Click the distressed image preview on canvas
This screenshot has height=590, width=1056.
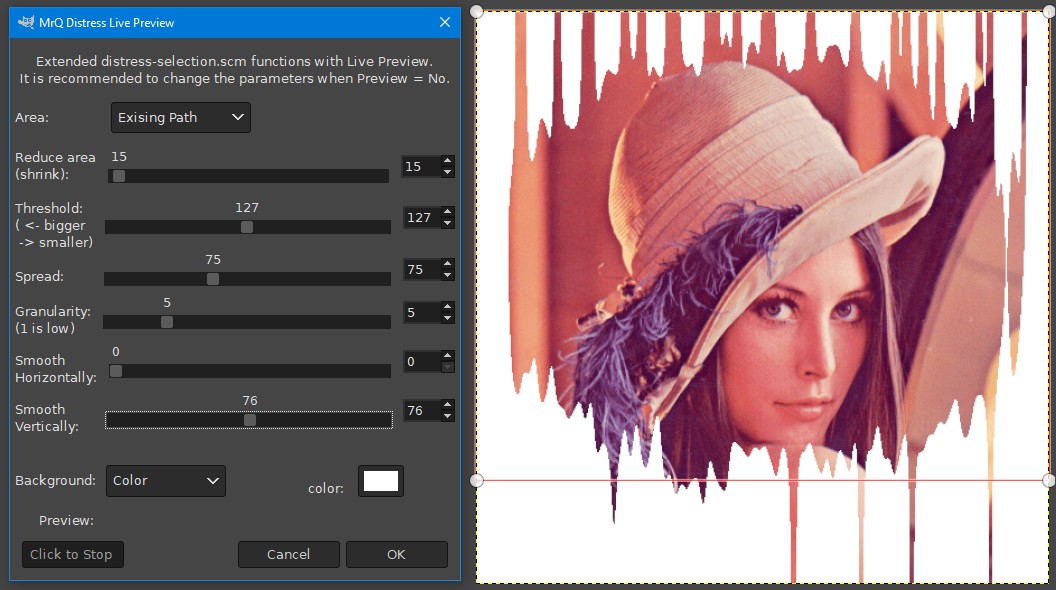(x=762, y=297)
